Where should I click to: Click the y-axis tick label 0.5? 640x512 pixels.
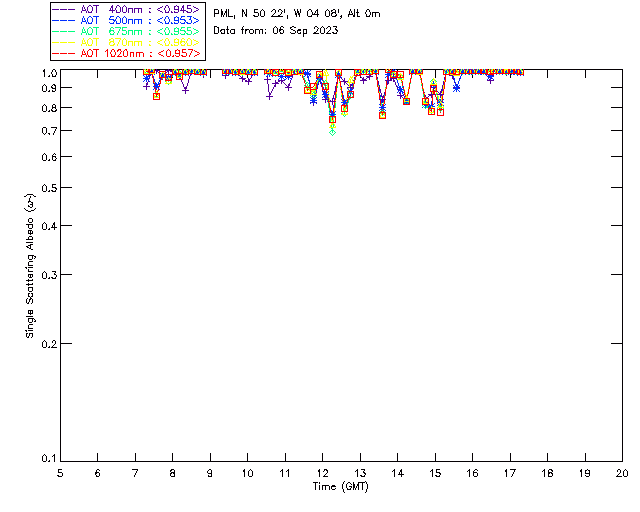pyautogui.click(x=49, y=188)
